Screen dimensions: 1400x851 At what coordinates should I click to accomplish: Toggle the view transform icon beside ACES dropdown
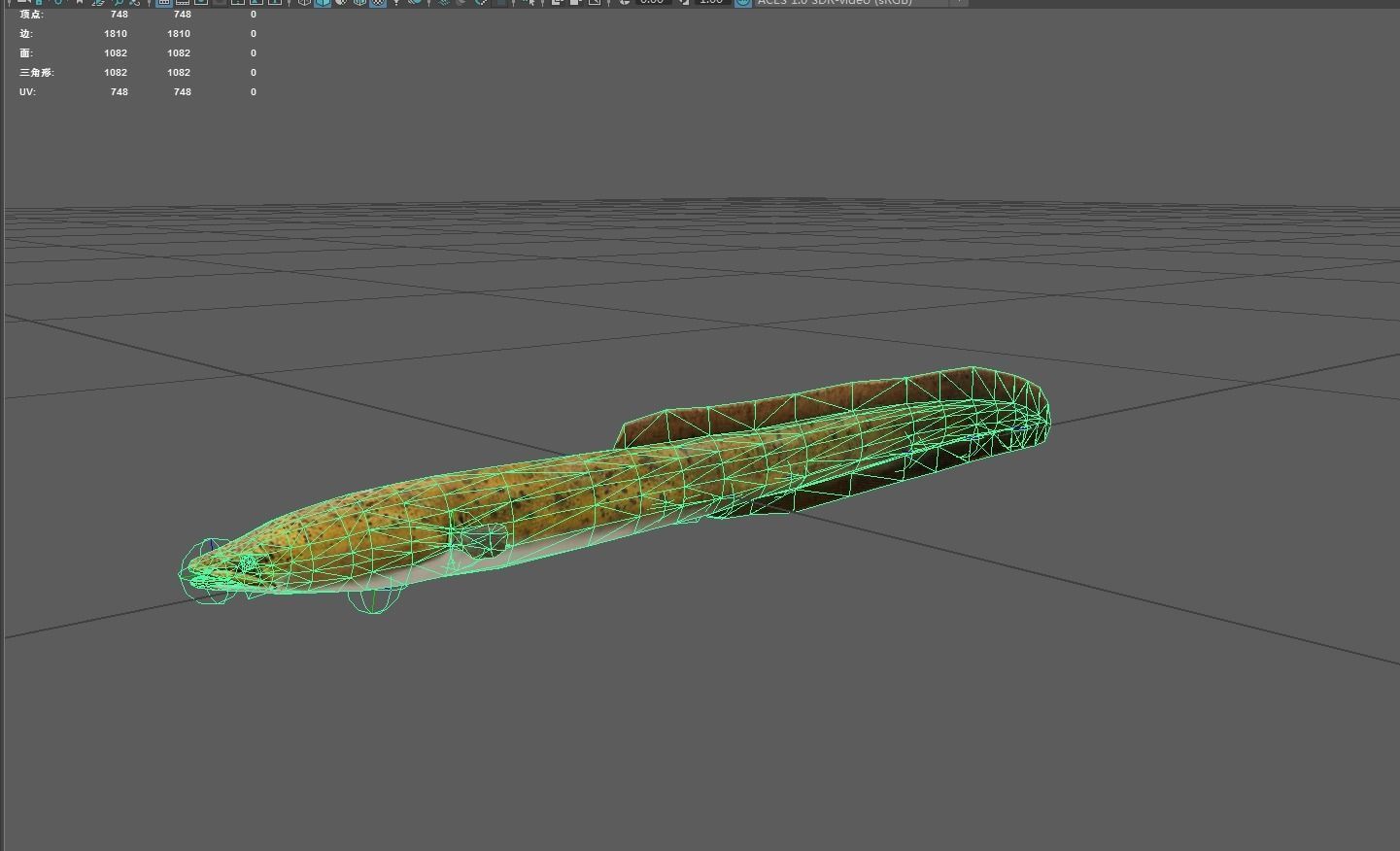[742, 2]
